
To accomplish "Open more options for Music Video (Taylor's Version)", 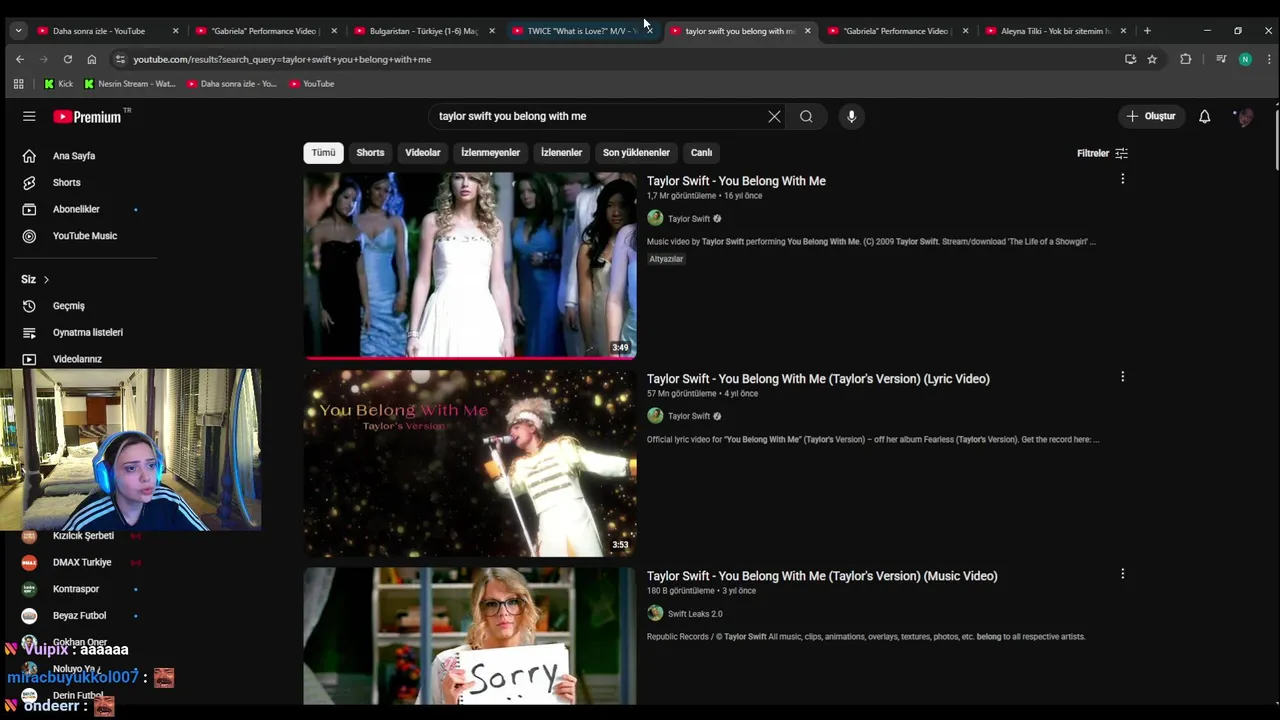I will (x=1122, y=574).
